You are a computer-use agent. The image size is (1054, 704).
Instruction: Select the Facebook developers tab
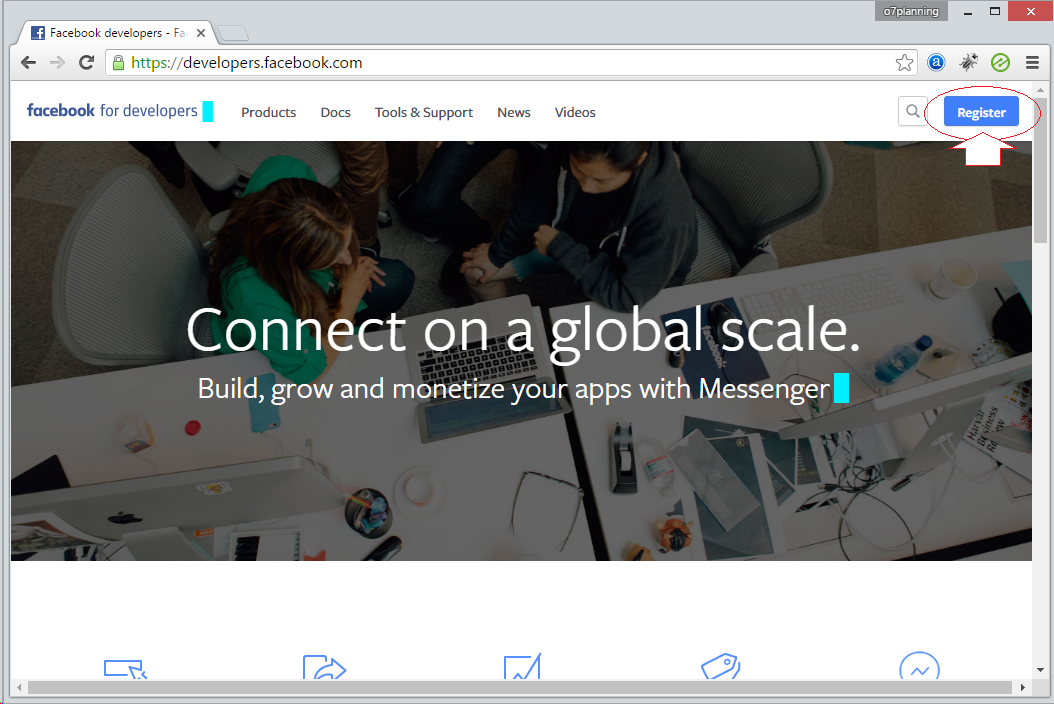pyautogui.click(x=118, y=33)
